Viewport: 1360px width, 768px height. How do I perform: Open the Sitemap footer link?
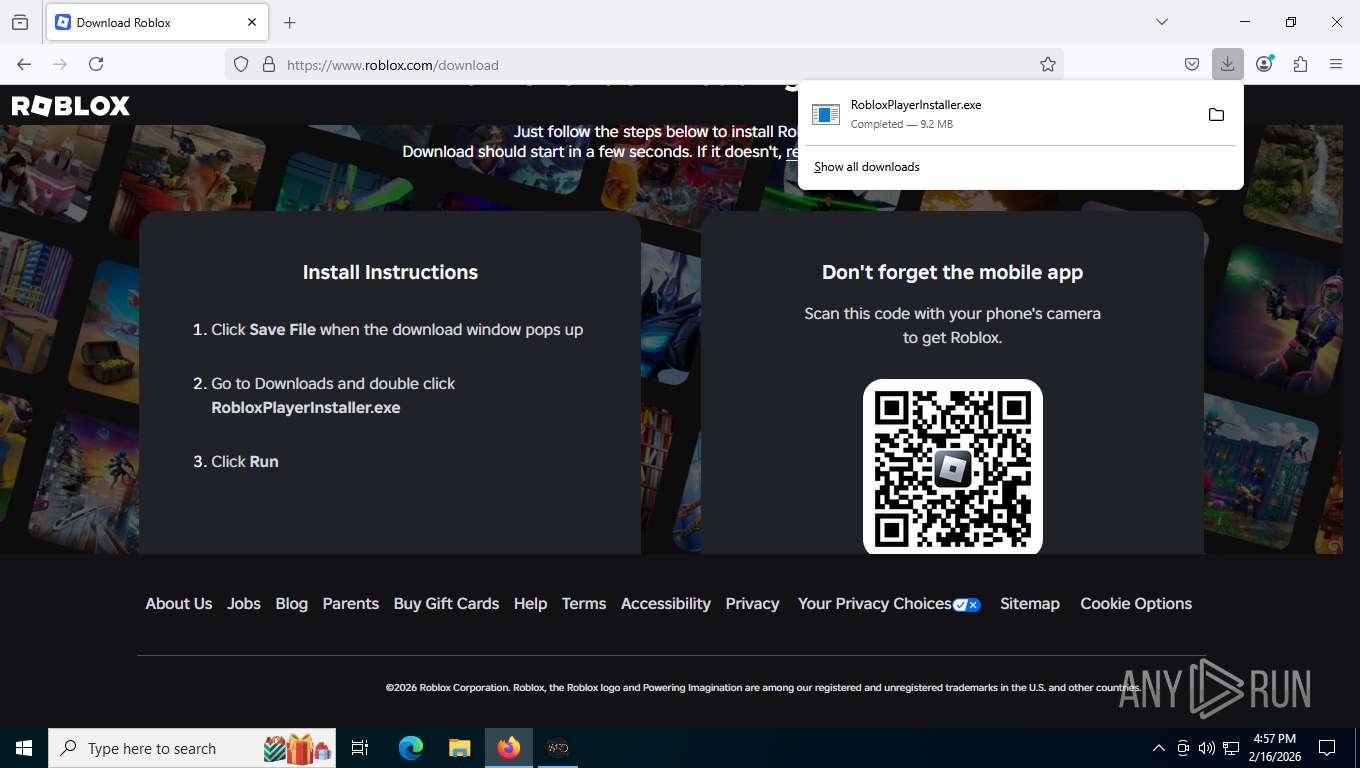[1030, 604]
